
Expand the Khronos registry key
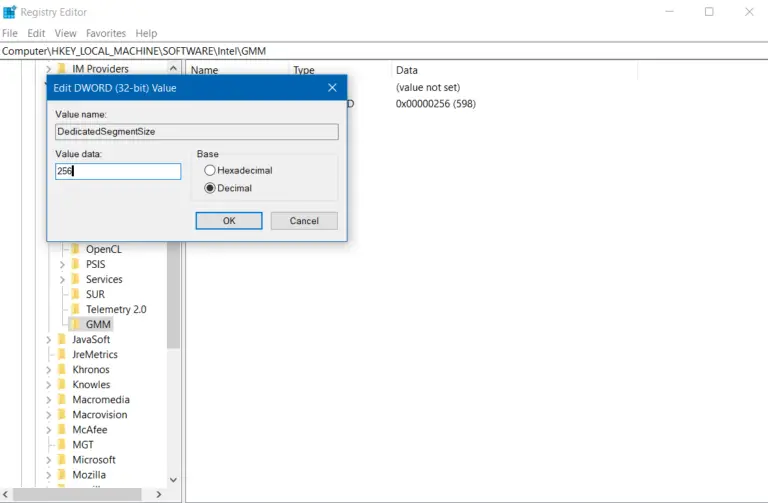(49, 370)
